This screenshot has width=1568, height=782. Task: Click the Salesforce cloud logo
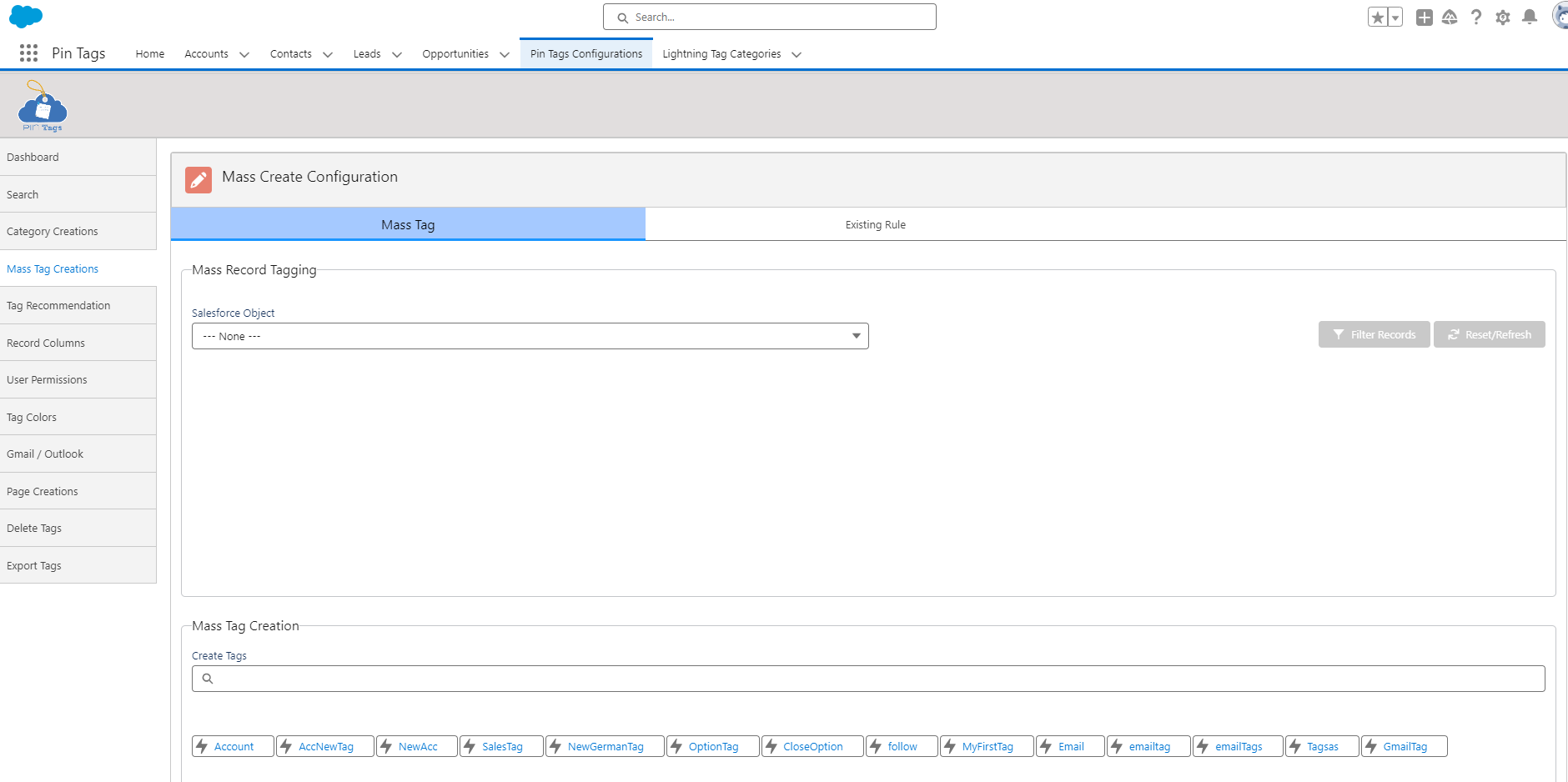[26, 16]
